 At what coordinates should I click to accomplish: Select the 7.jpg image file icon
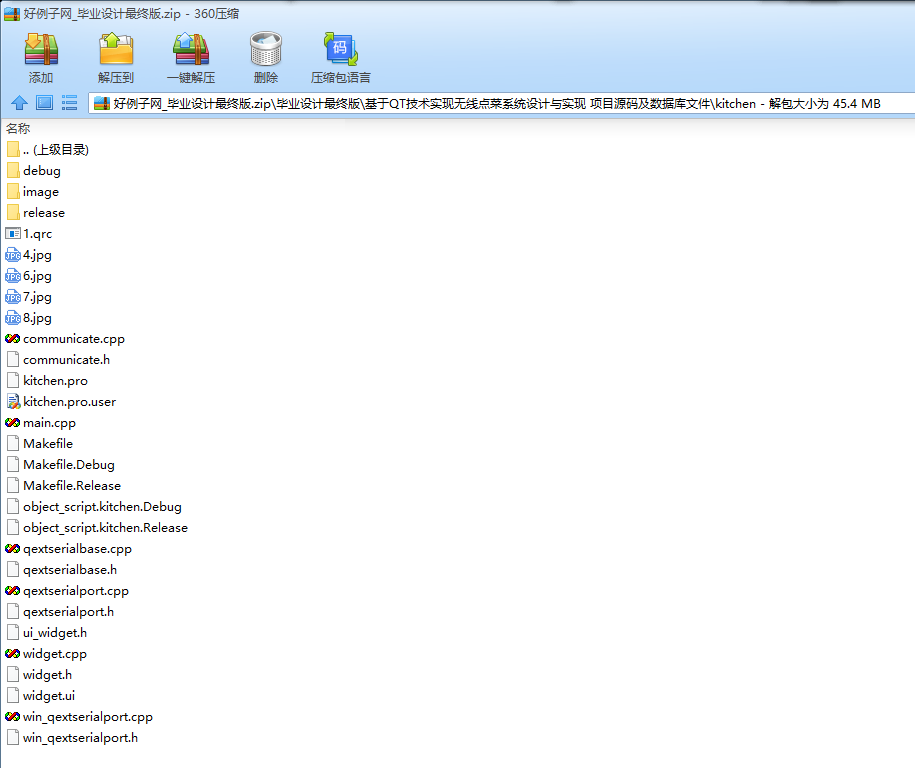tap(13, 296)
